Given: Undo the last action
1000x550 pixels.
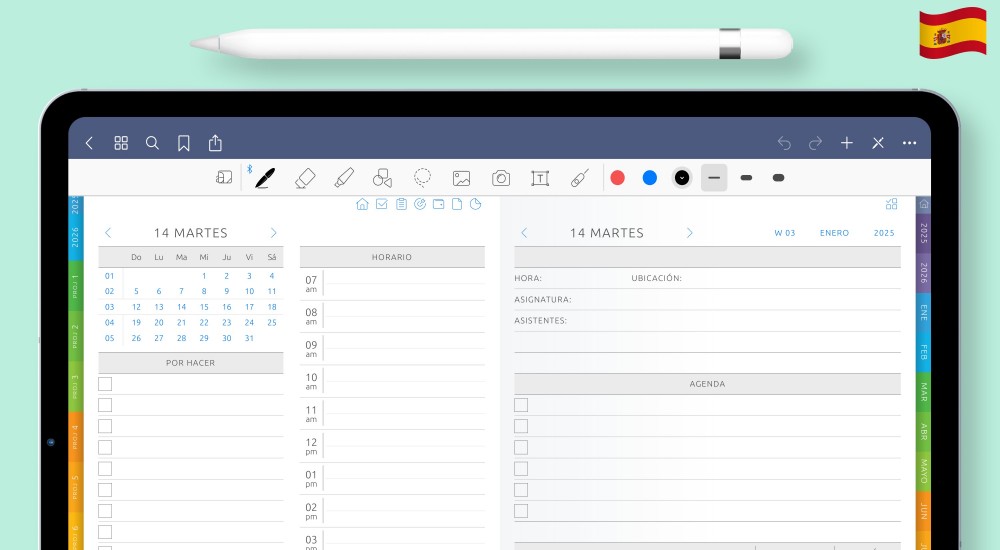Looking at the screenshot, I should click(x=784, y=143).
